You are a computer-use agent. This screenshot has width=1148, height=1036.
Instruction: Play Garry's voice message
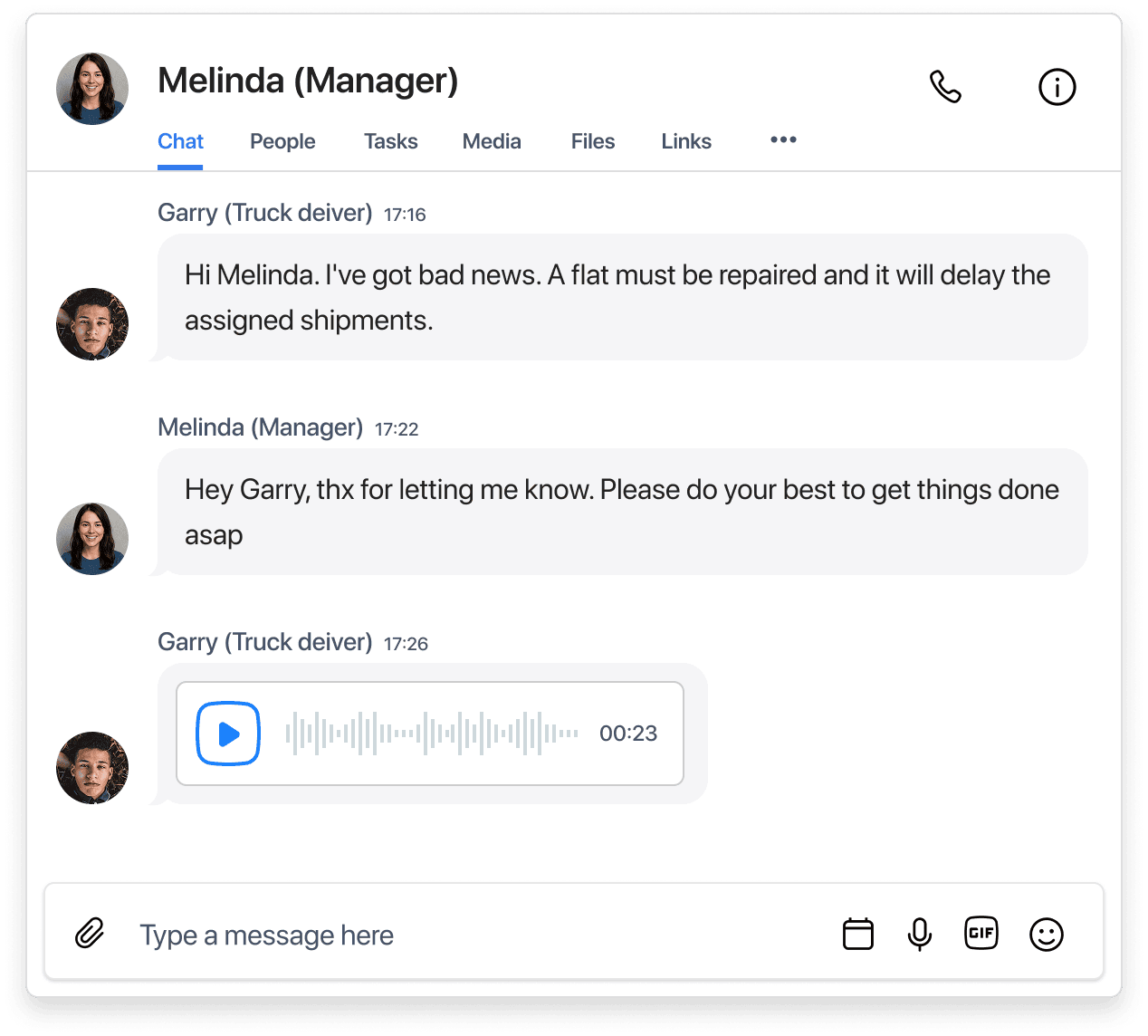click(x=227, y=734)
